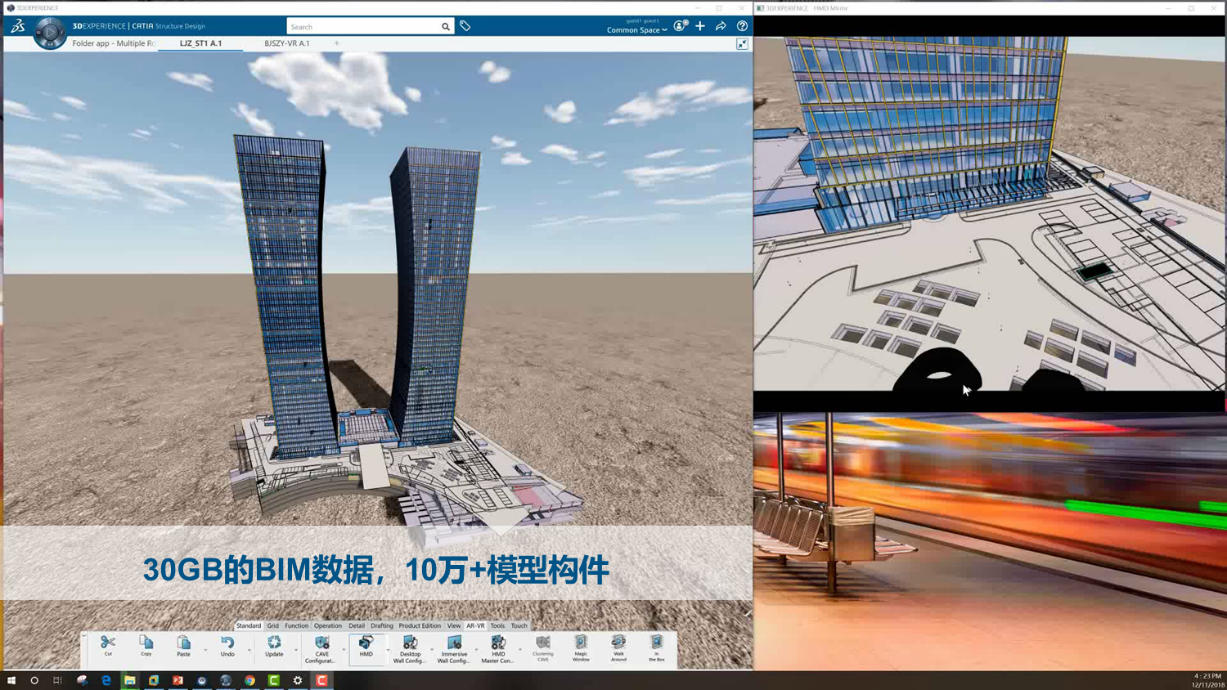This screenshot has height=690, width=1227.
Task: Open CAVE Configuration tool
Action: tap(321, 647)
